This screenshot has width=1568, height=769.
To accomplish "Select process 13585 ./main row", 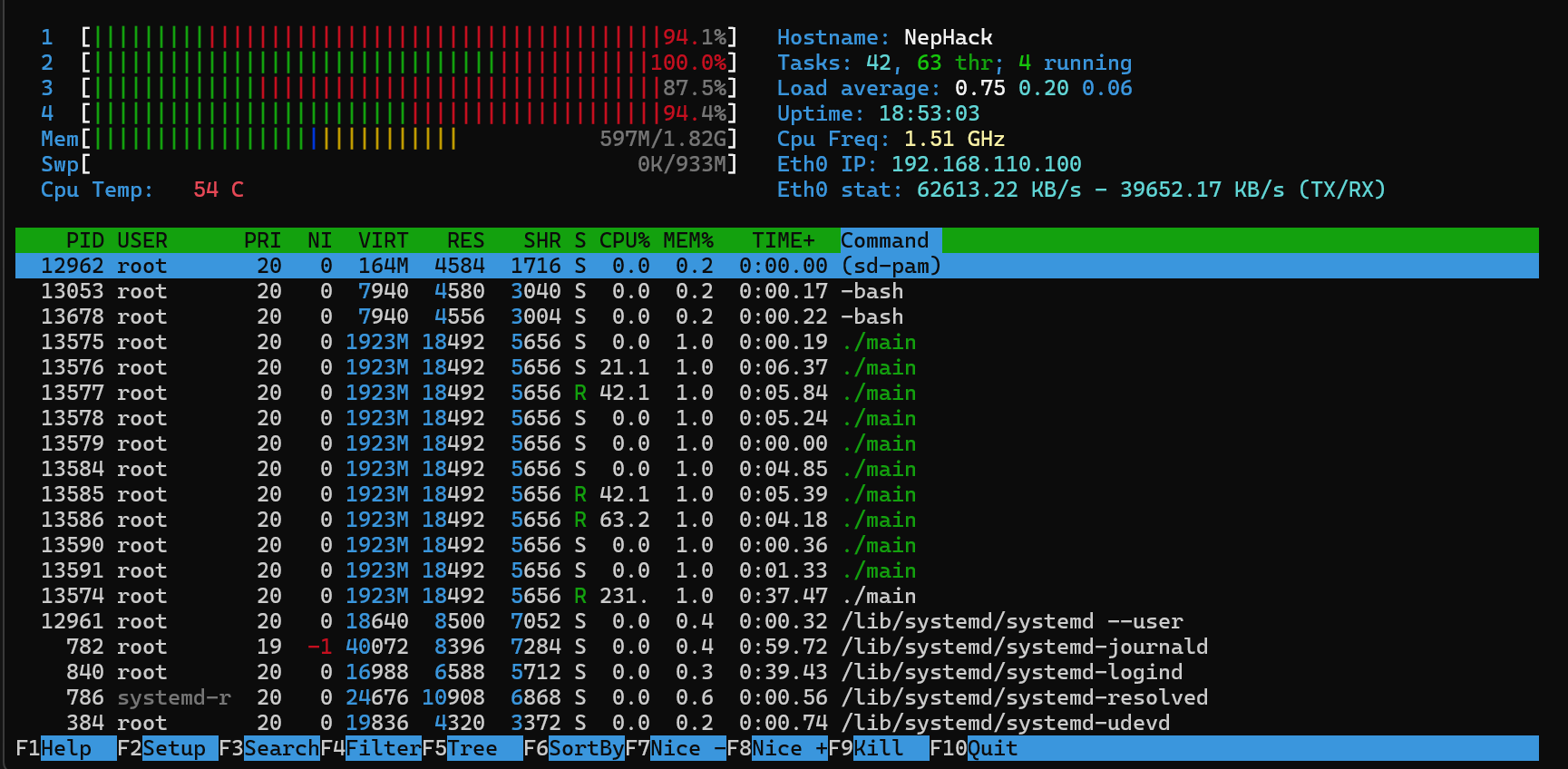I will [777, 494].
